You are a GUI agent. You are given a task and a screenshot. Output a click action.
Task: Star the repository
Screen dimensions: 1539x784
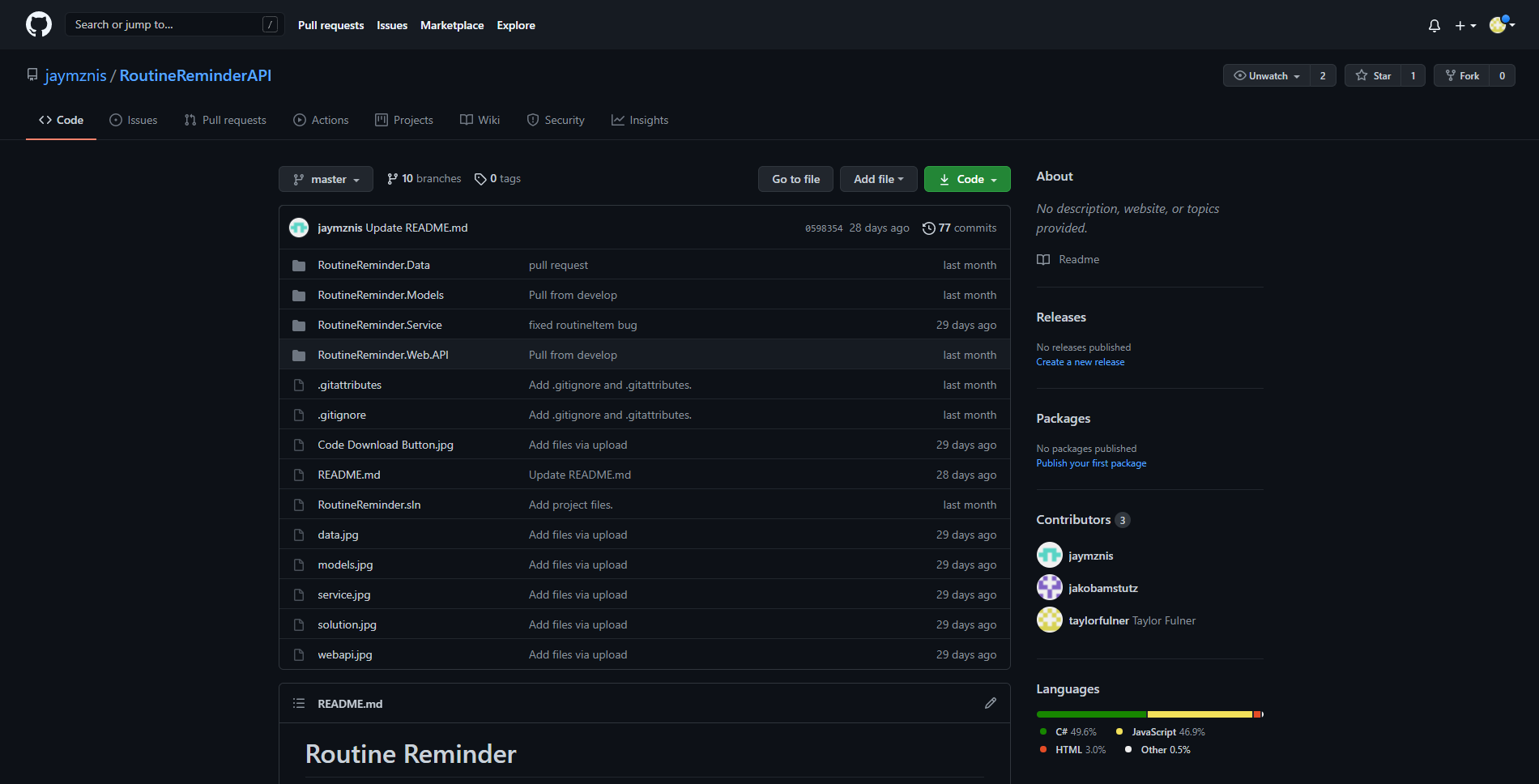pos(1373,75)
